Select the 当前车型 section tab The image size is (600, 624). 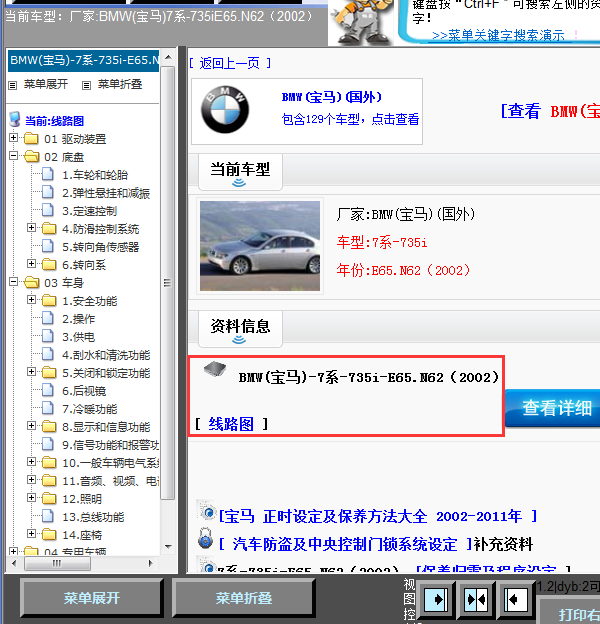point(240,172)
